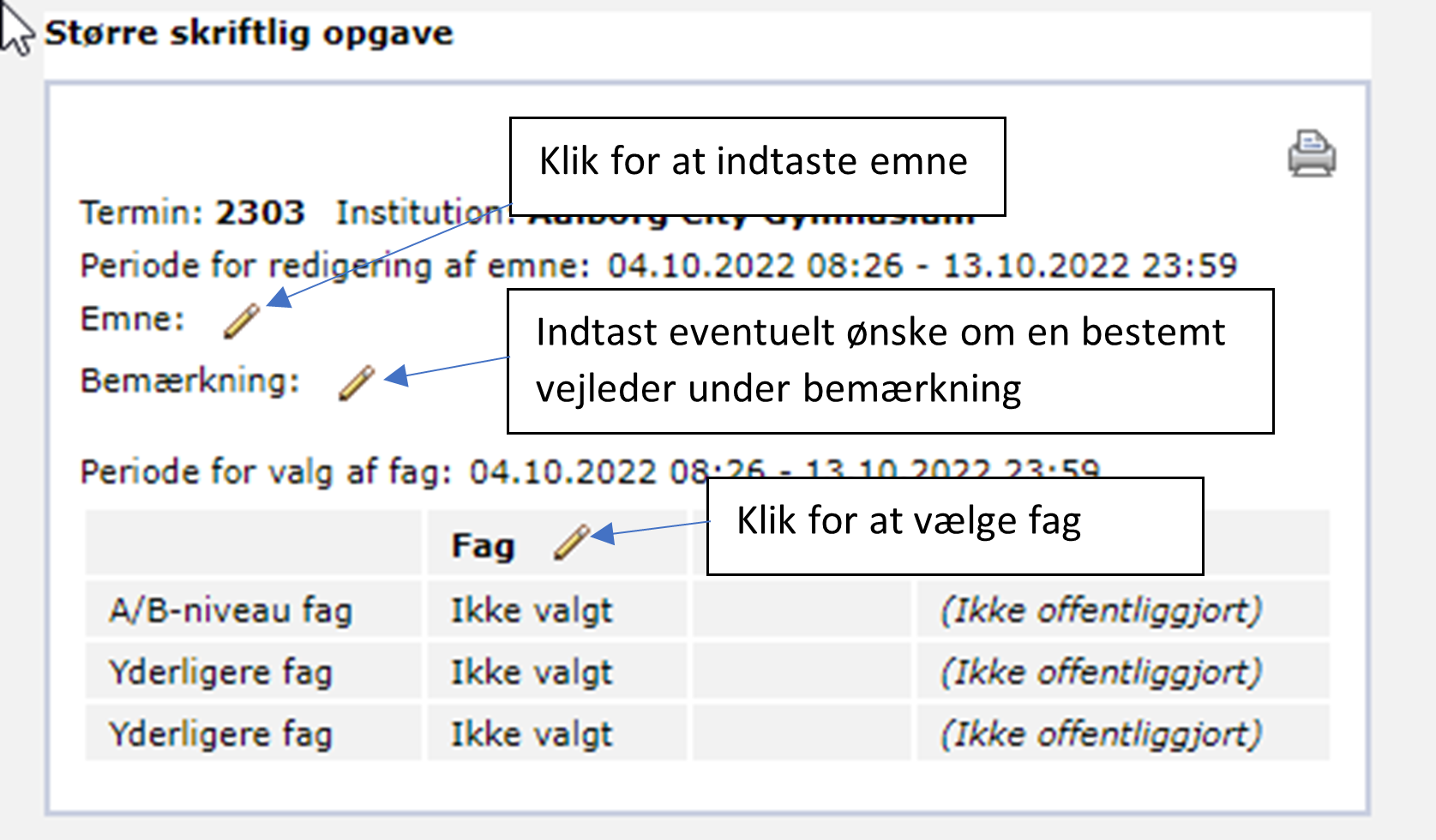Edit the Bemærkning field via pencil icon
Viewport: 1436px width, 840px height.
pos(357,383)
